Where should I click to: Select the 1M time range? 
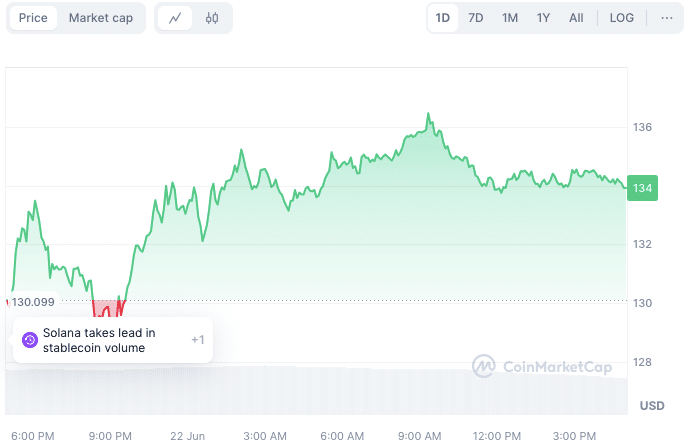pos(510,18)
